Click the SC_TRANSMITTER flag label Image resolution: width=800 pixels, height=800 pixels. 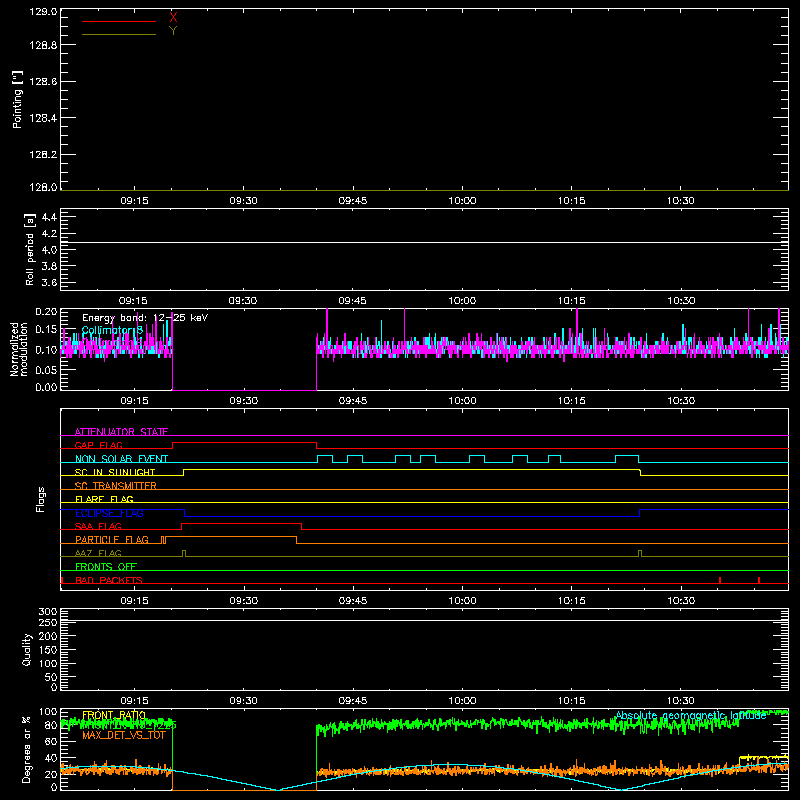(x=116, y=486)
